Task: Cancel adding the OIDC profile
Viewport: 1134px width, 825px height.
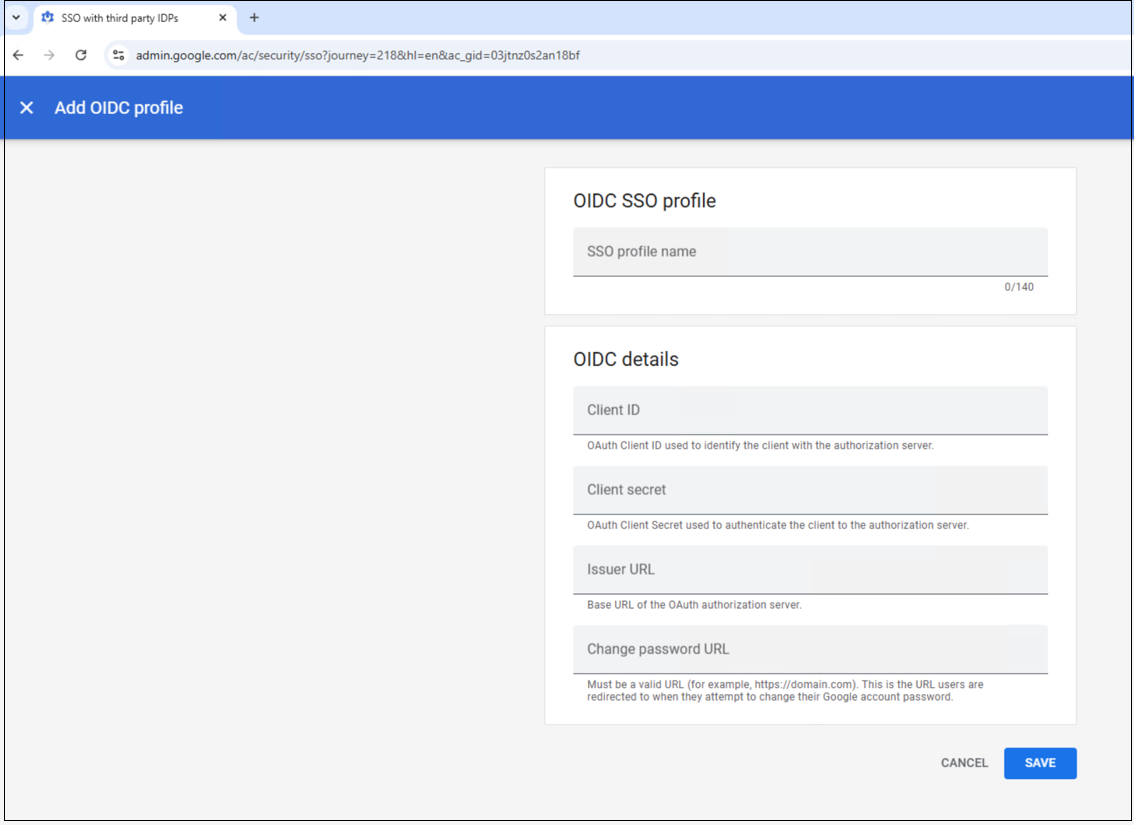Action: (964, 763)
